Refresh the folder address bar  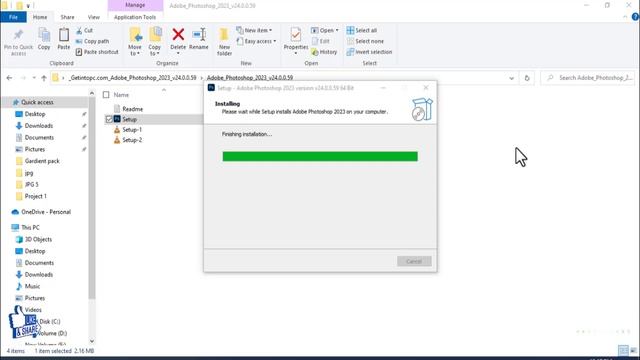pyautogui.click(x=527, y=78)
